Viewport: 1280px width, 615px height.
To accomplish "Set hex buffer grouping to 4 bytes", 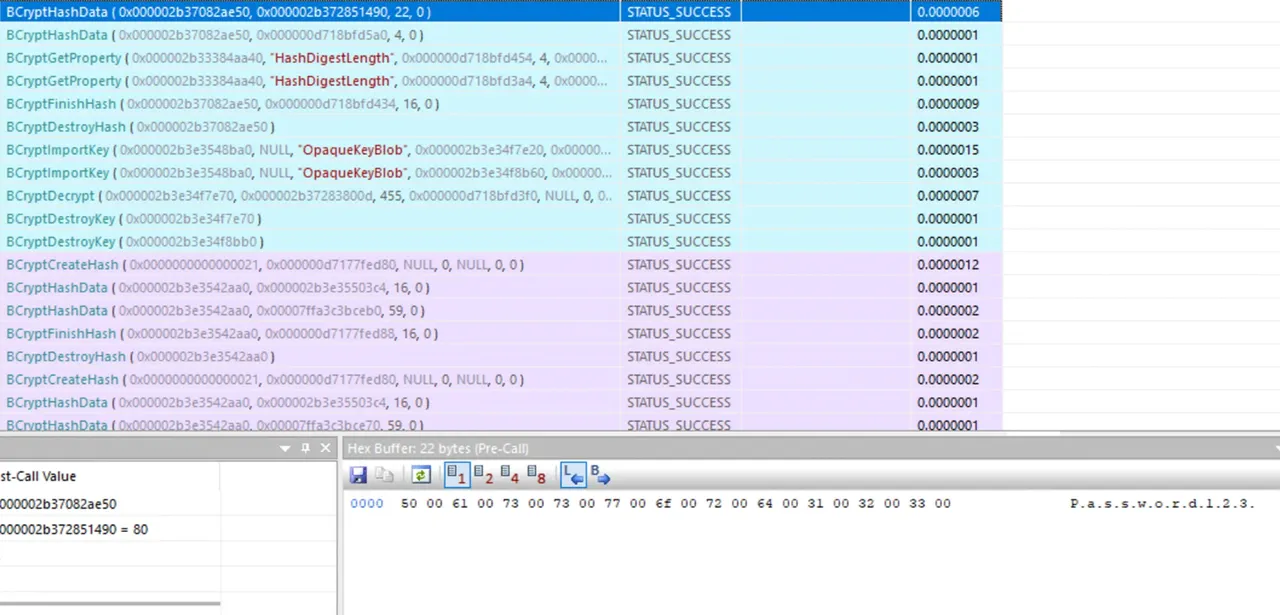I will click(510, 474).
